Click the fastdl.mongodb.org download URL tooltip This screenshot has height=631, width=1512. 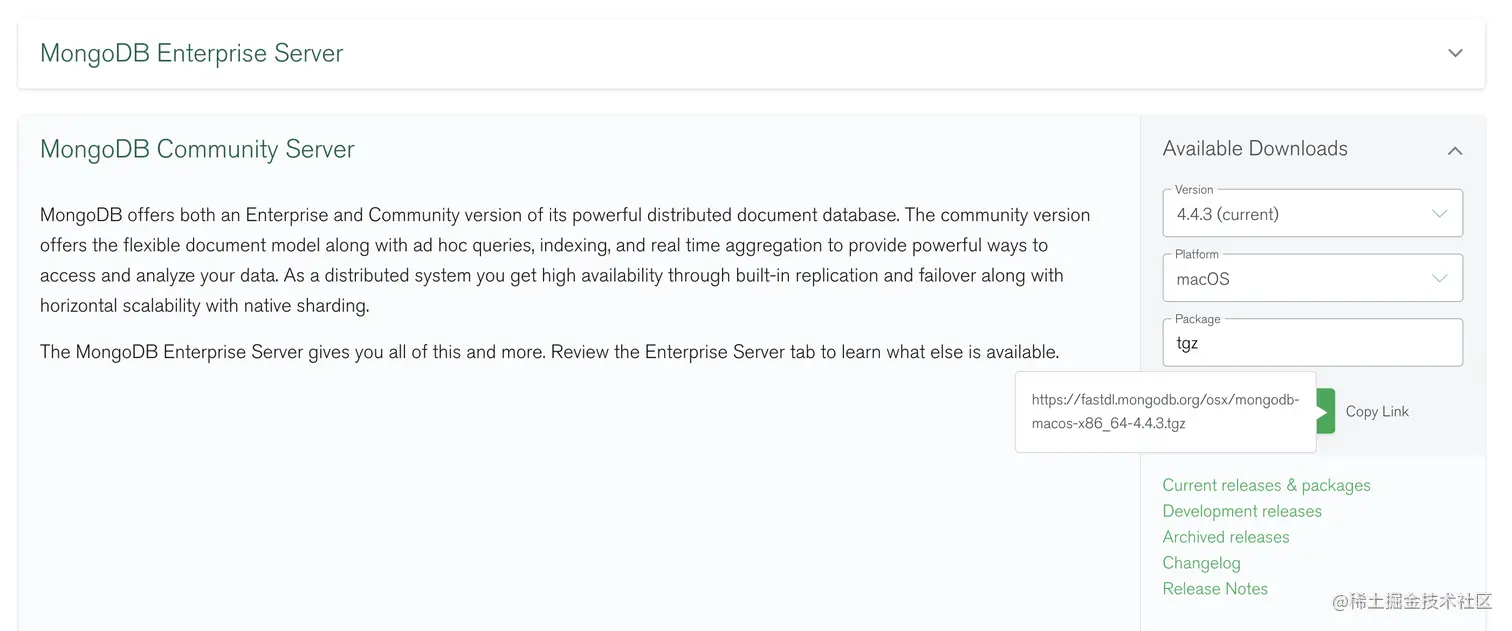click(1165, 411)
